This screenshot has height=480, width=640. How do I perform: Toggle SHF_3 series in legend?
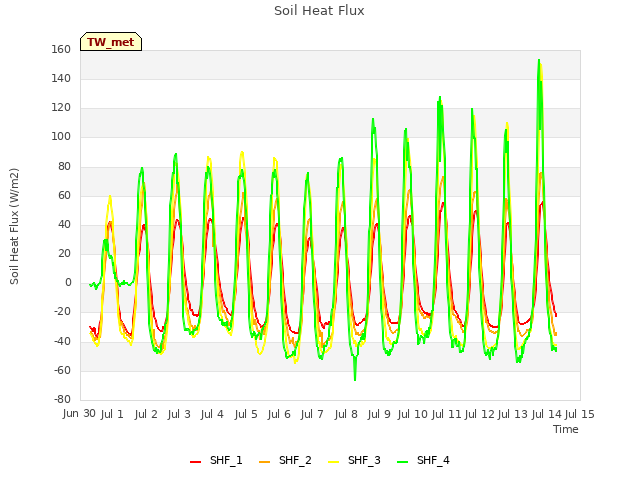pyautogui.click(x=354, y=460)
